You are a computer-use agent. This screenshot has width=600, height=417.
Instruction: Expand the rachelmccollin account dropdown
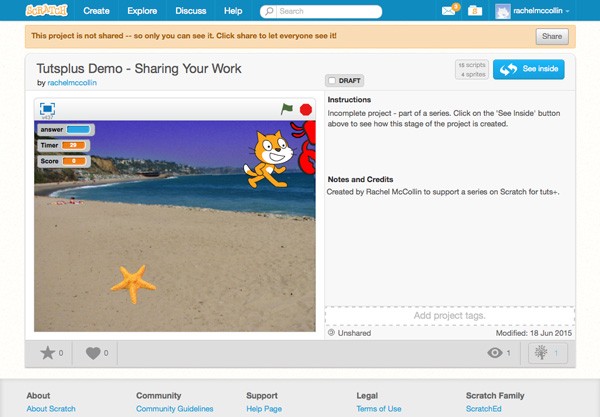(x=532, y=11)
